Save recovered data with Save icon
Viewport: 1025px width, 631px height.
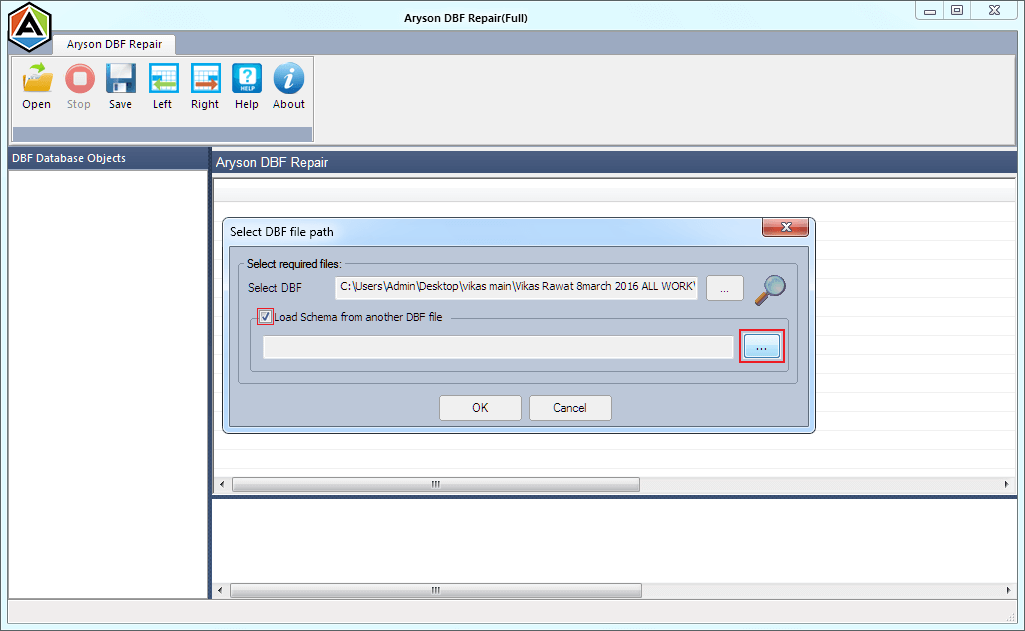tap(121, 78)
